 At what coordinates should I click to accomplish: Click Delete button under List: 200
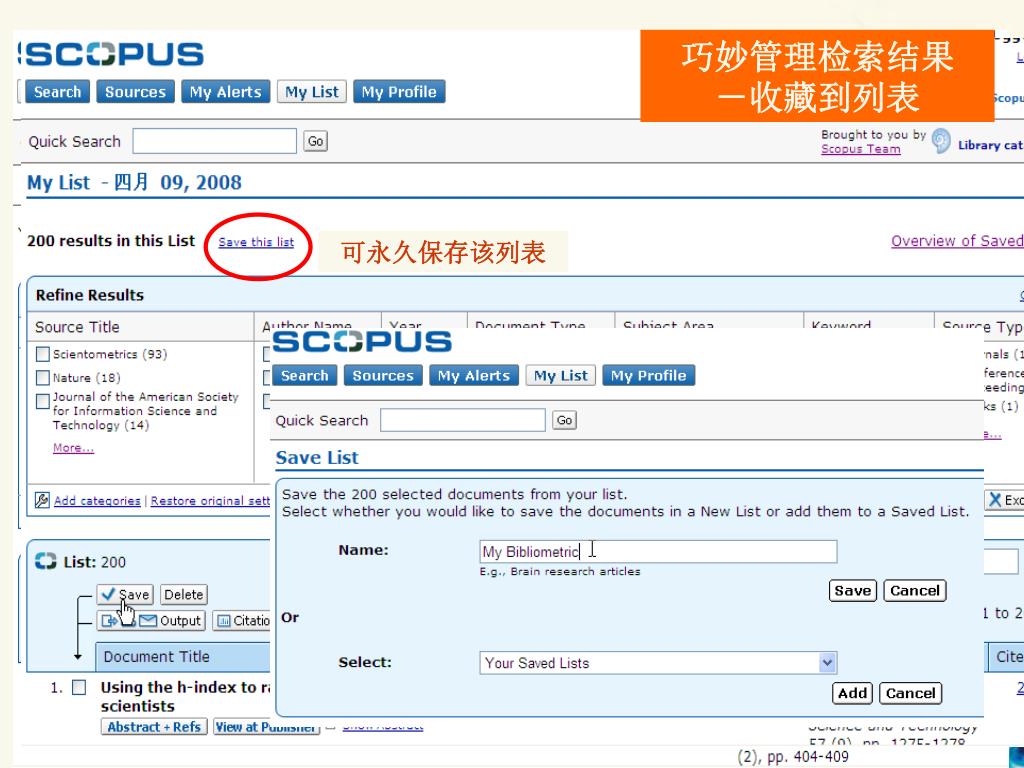[184, 594]
